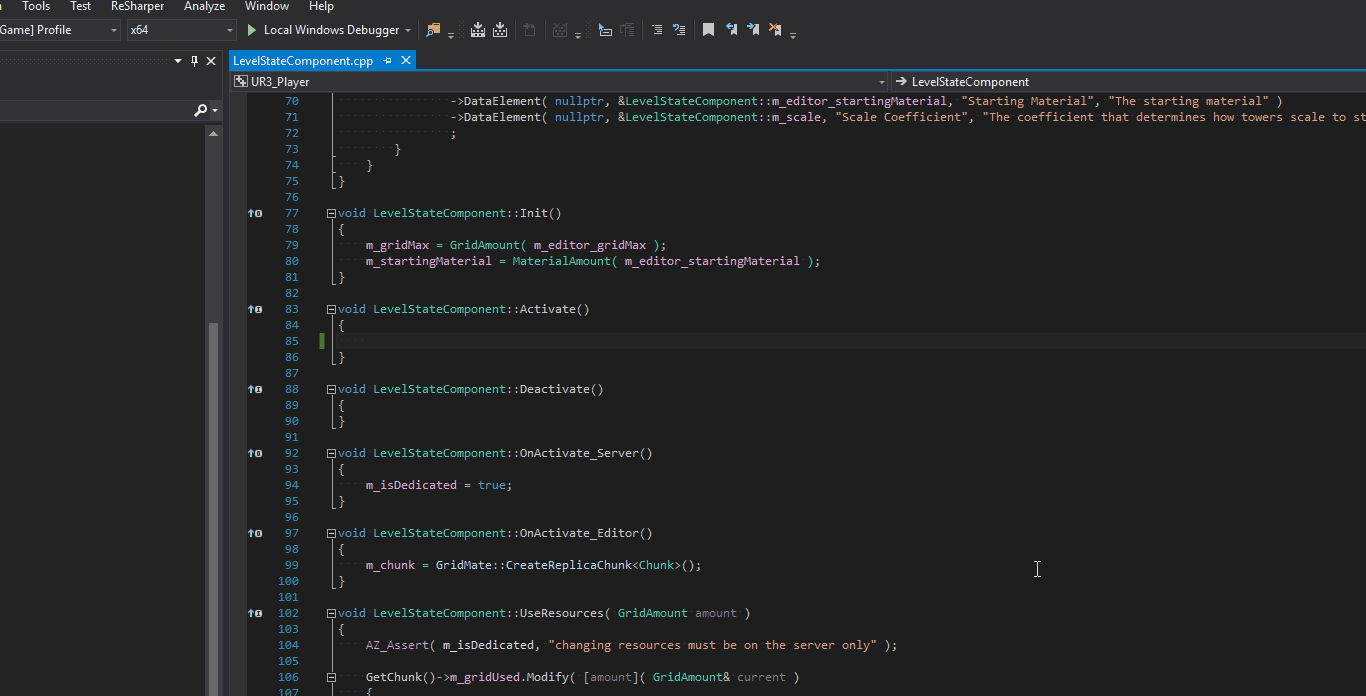The width and height of the screenshot is (1366, 696).
Task: Open toolbar options arrow after bookmark icons
Action: pos(793,34)
